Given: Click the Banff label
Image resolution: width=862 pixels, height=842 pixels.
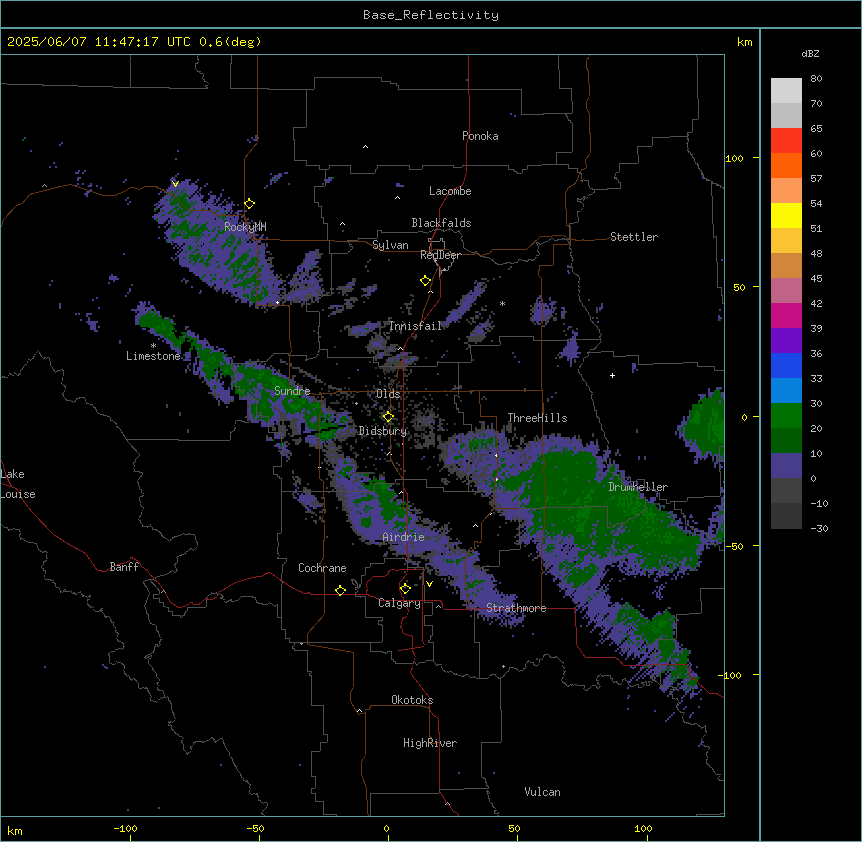Looking at the screenshot, I should (124, 567).
